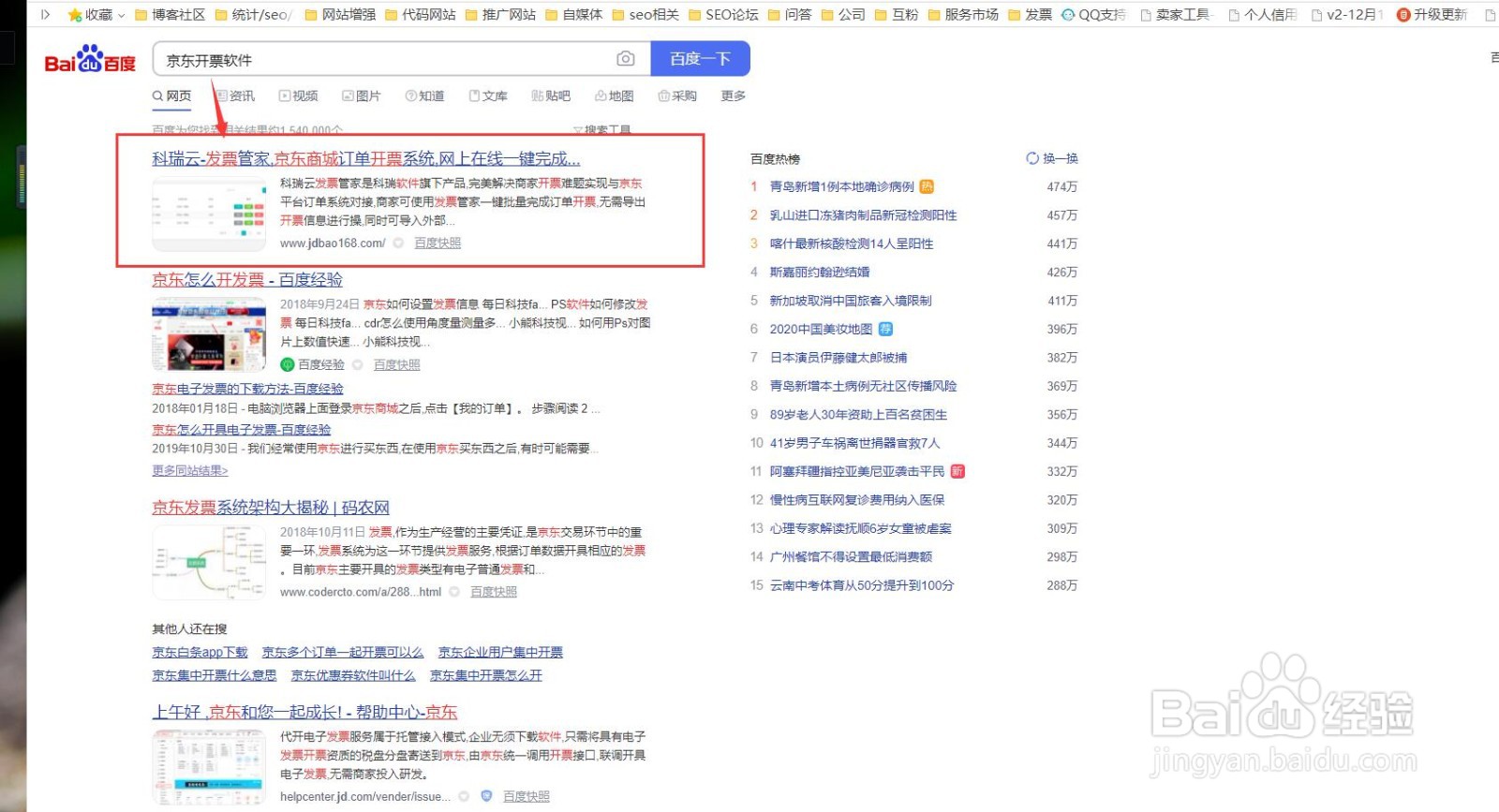Viewport: 1499px width, 812px height.
Task: Open the 服务市场 bookmark folder
Action: pyautogui.click(x=963, y=15)
